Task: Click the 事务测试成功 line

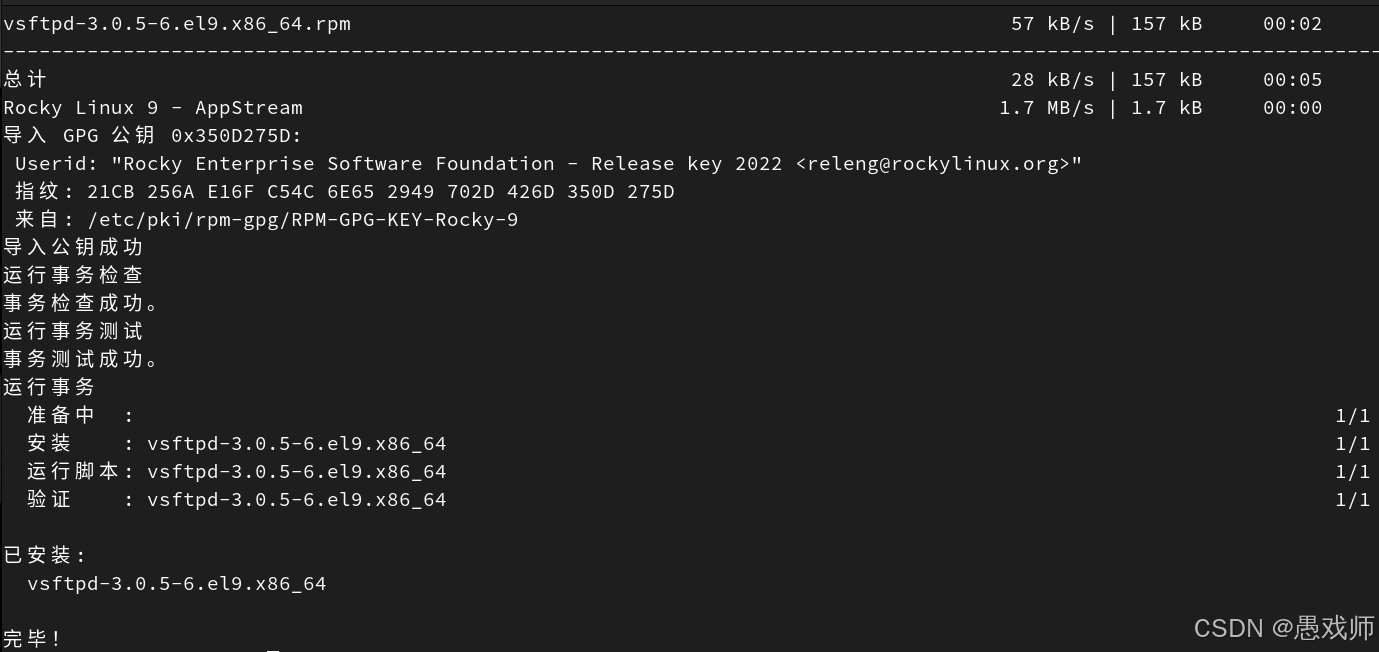Action: pyautogui.click(x=82, y=360)
